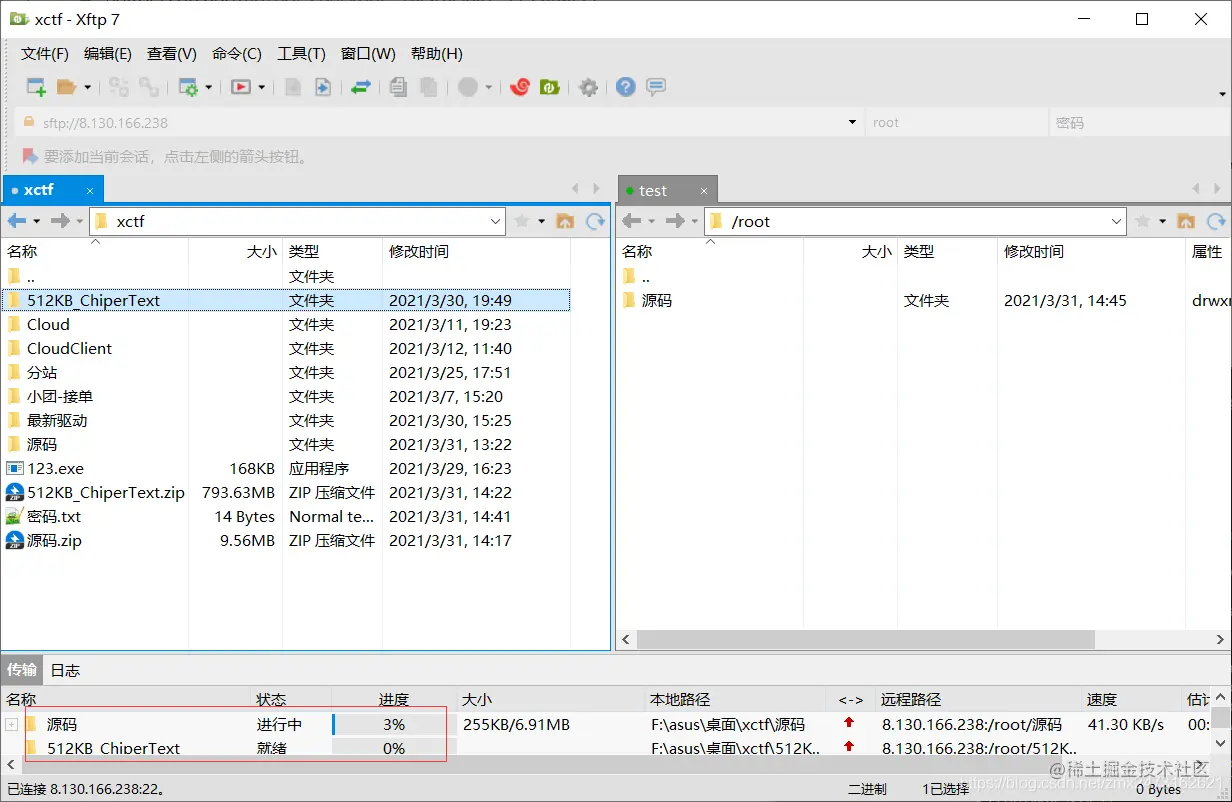Select 源码 folder in remote /root pane

(x=657, y=300)
